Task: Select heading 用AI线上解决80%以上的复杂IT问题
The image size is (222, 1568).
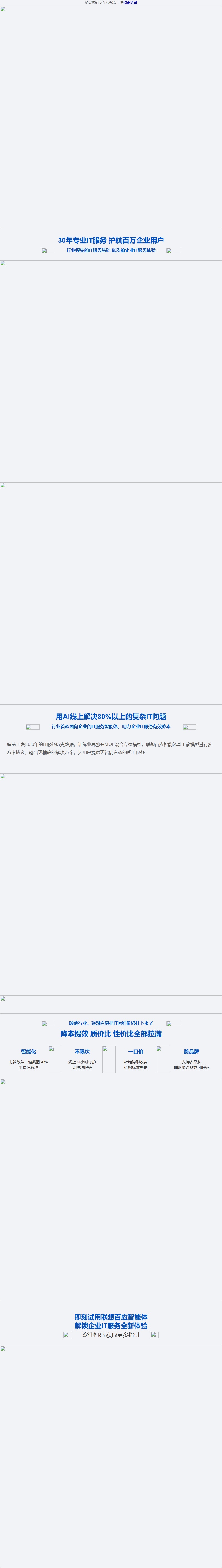Action: [111, 717]
